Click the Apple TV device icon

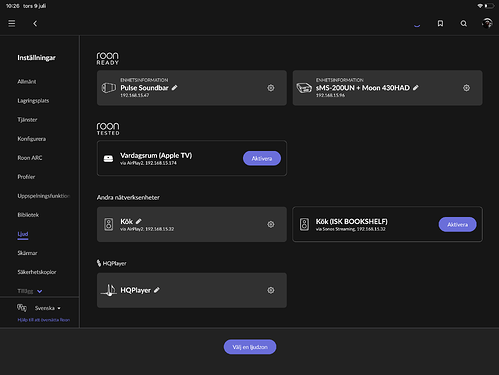(108, 159)
